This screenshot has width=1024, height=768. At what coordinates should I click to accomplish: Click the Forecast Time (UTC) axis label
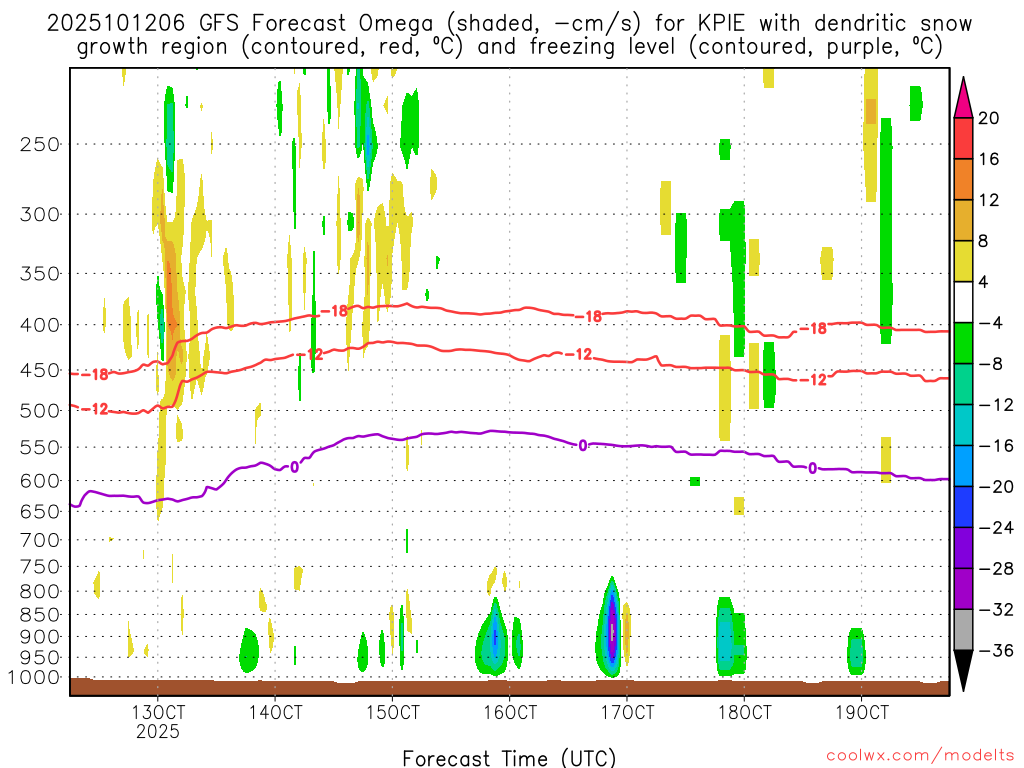click(509, 757)
